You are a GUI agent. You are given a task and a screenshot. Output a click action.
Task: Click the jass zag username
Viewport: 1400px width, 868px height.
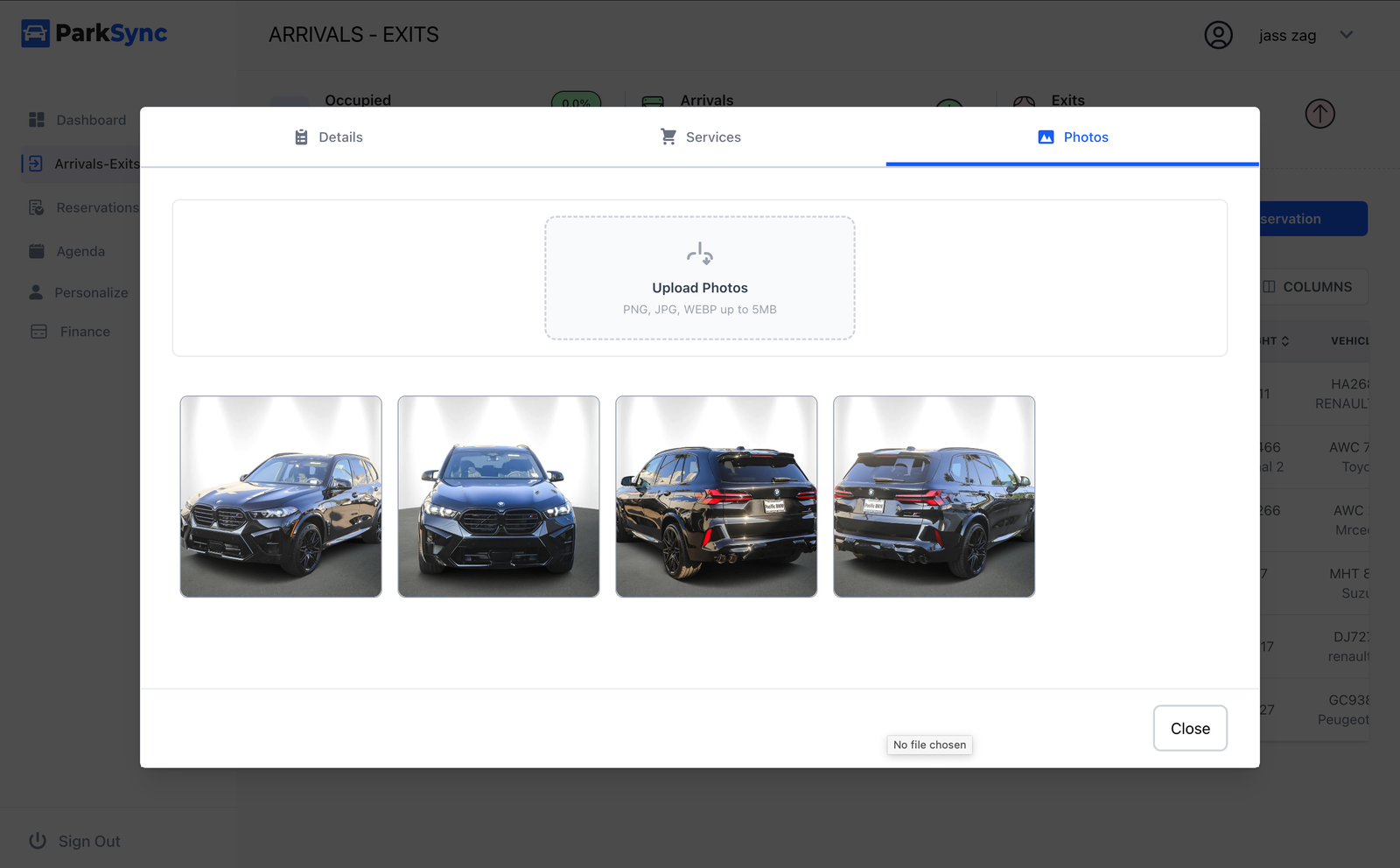1287,36
